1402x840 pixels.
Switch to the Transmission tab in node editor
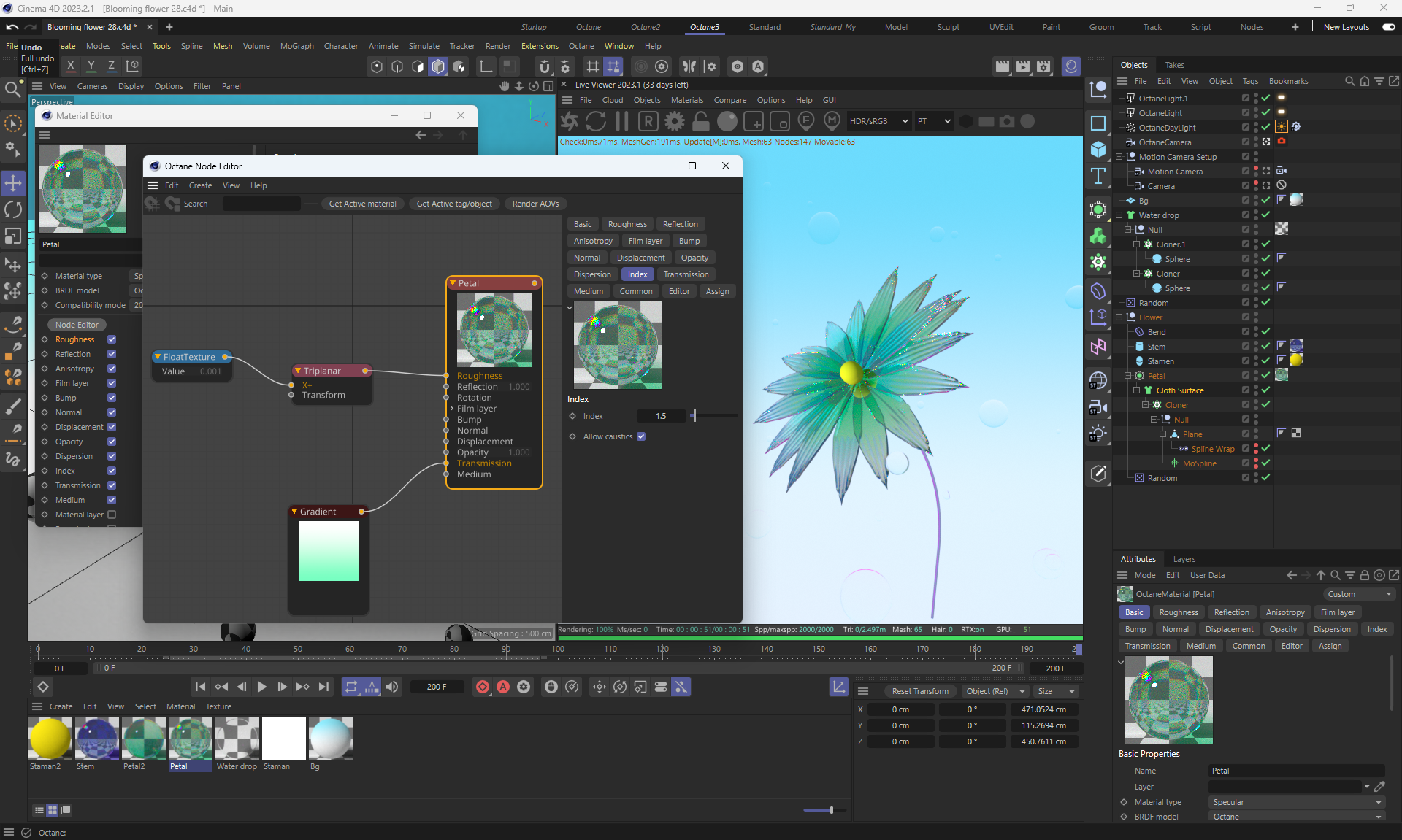686,274
